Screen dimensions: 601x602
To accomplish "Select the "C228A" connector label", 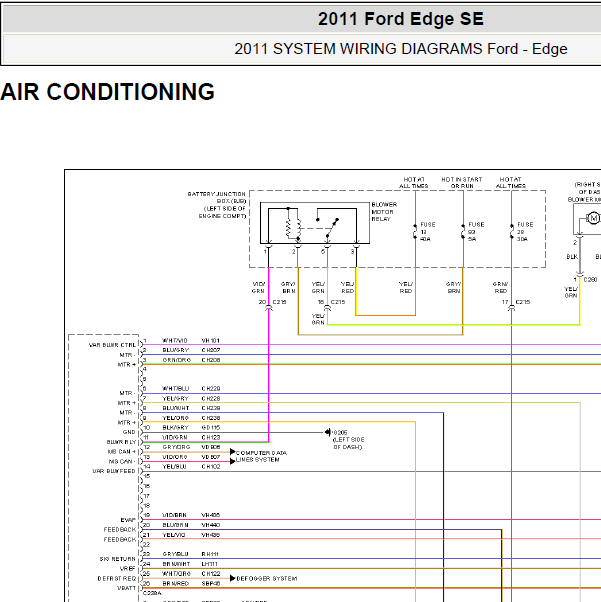I will pyautogui.click(x=152, y=593).
